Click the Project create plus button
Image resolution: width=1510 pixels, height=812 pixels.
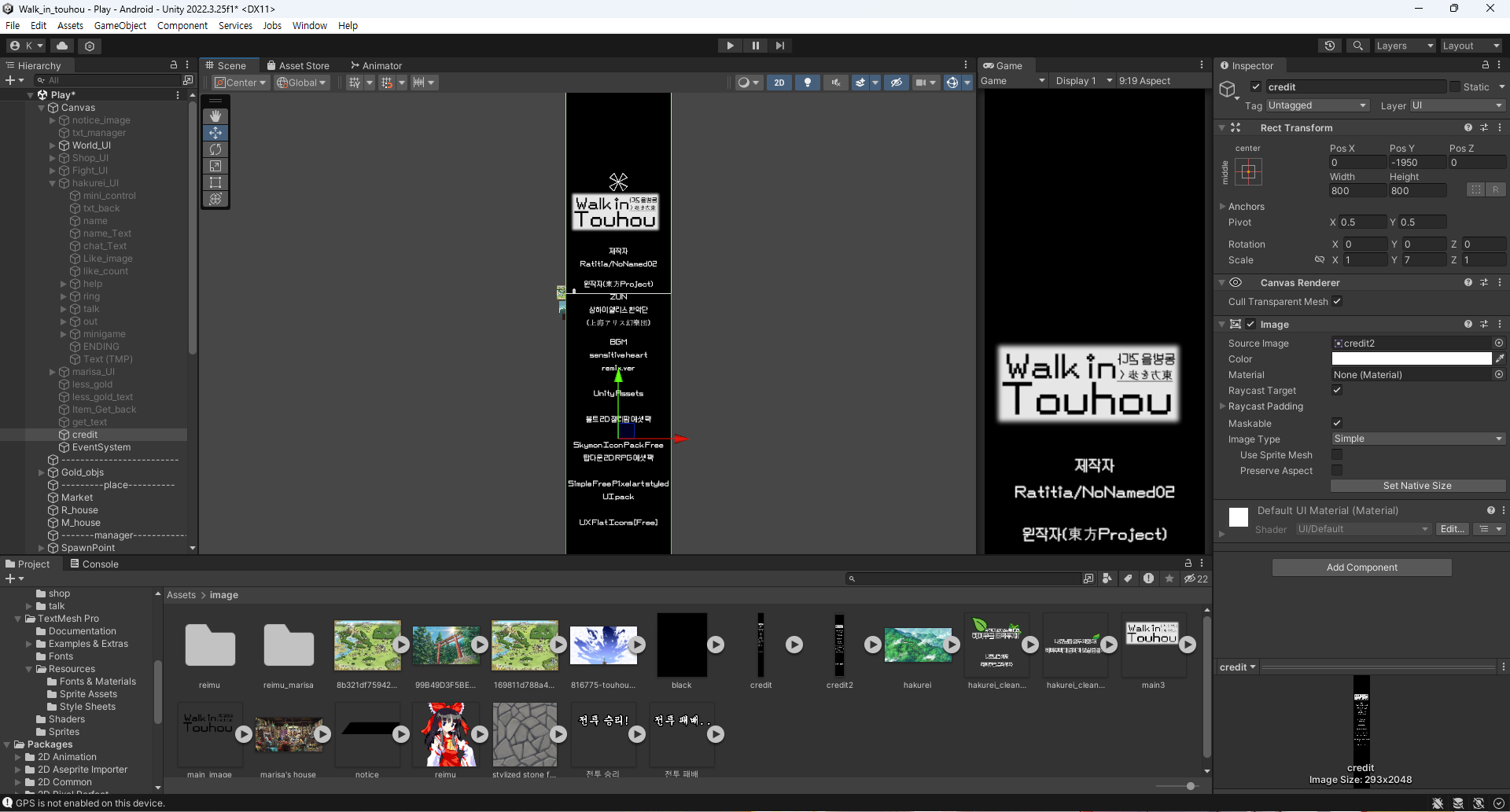pyautogui.click(x=13, y=579)
